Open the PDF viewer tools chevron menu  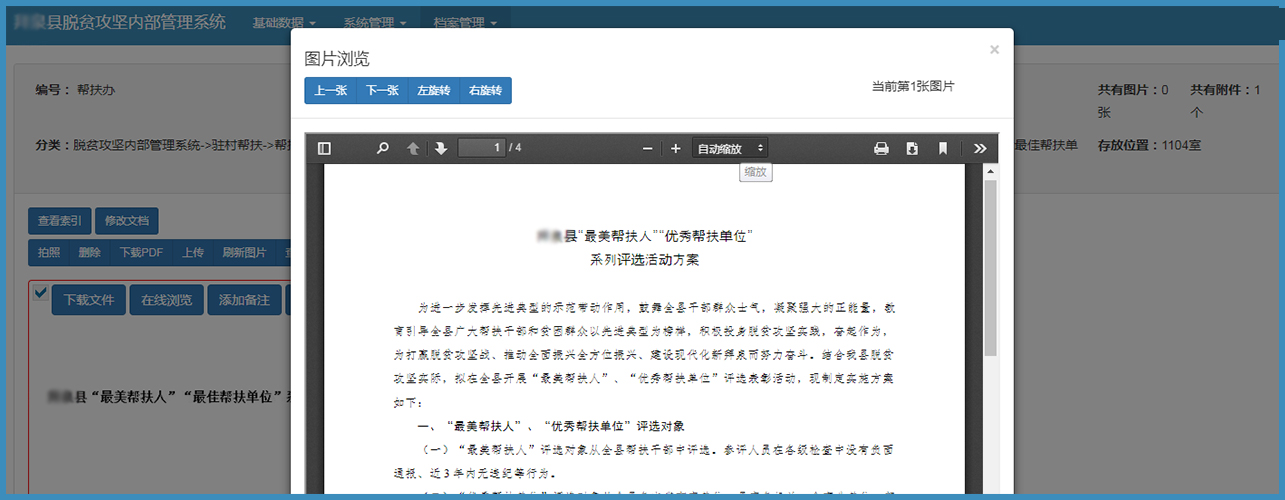coord(980,148)
